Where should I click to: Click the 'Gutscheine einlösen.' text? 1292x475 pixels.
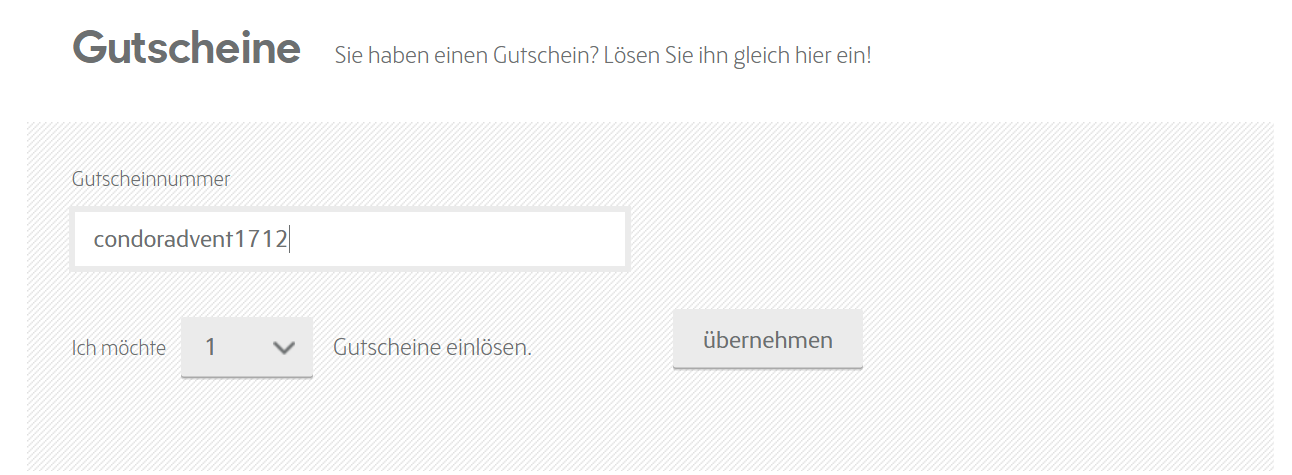pyautogui.click(x=432, y=347)
